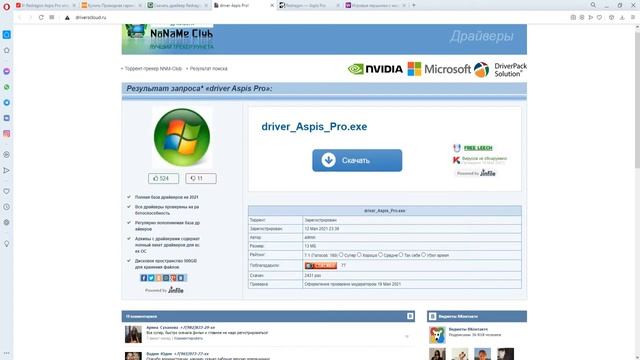Open the FREE LEECH link

tap(478, 148)
